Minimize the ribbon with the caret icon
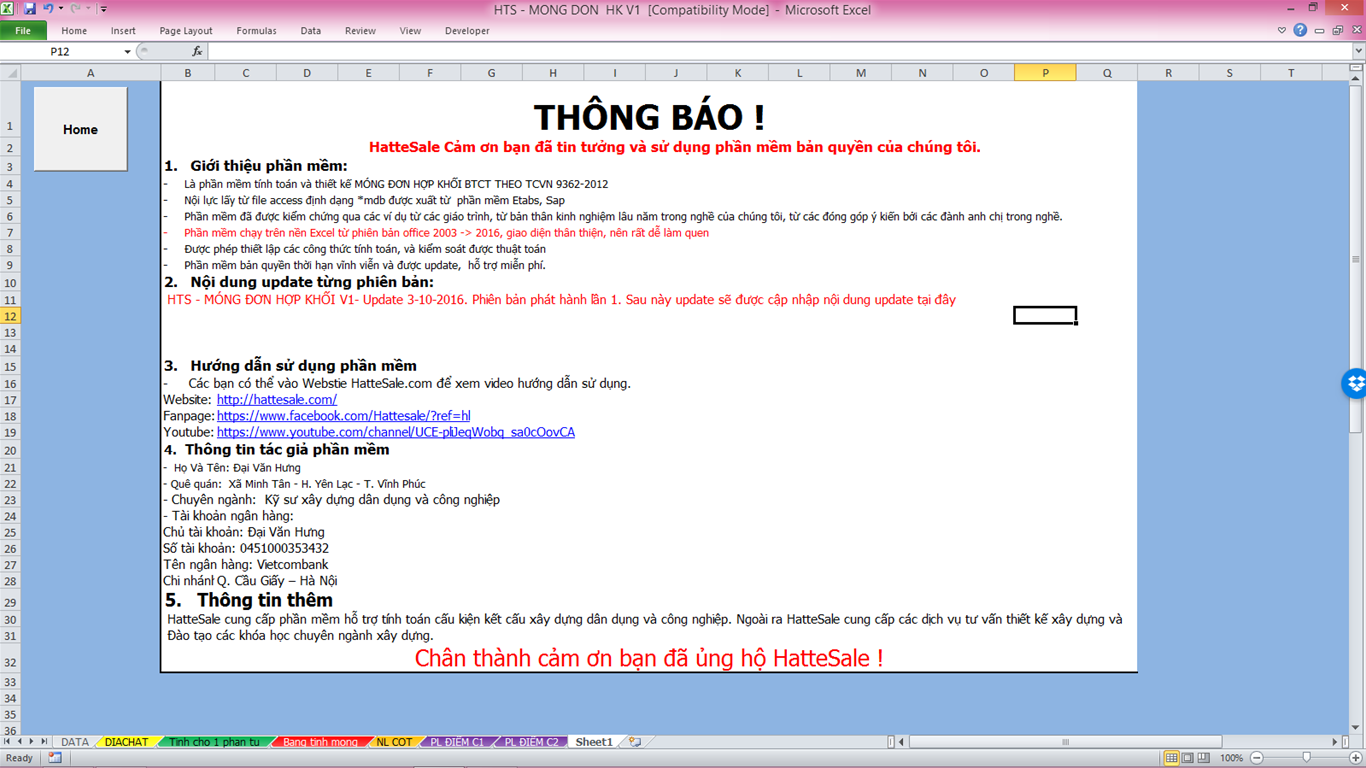The image size is (1366, 768). pyautogui.click(x=1282, y=31)
